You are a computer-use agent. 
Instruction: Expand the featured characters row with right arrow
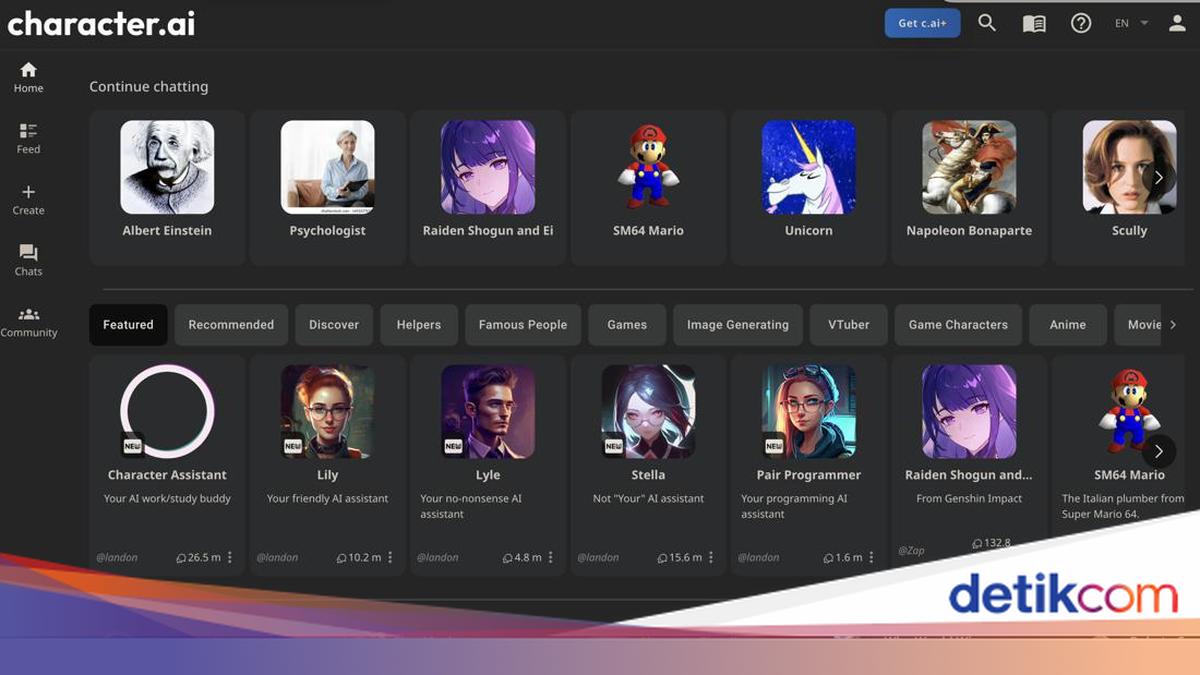pos(1158,452)
